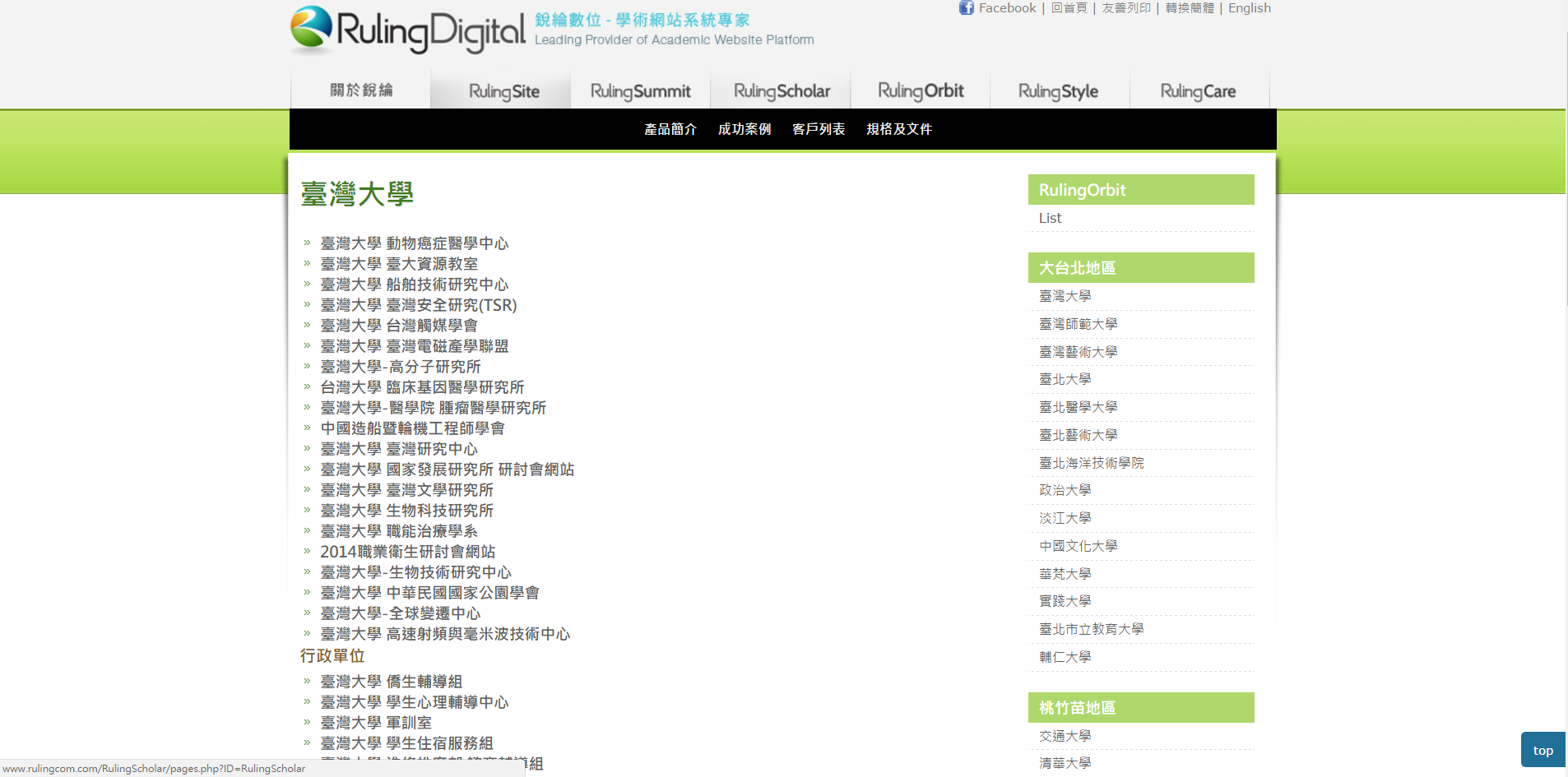Open 臺灣大學 動物癌症醫學中心 link
The image size is (1568, 777).
(x=415, y=243)
